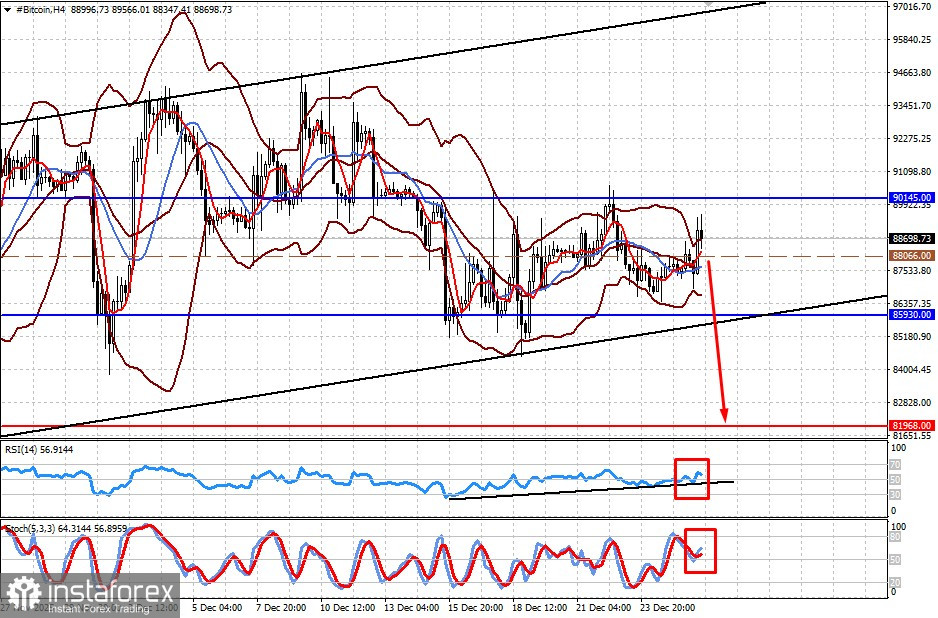Click the 13 Dec 04:00 time label
This screenshot has width=938, height=618.
(x=411, y=607)
